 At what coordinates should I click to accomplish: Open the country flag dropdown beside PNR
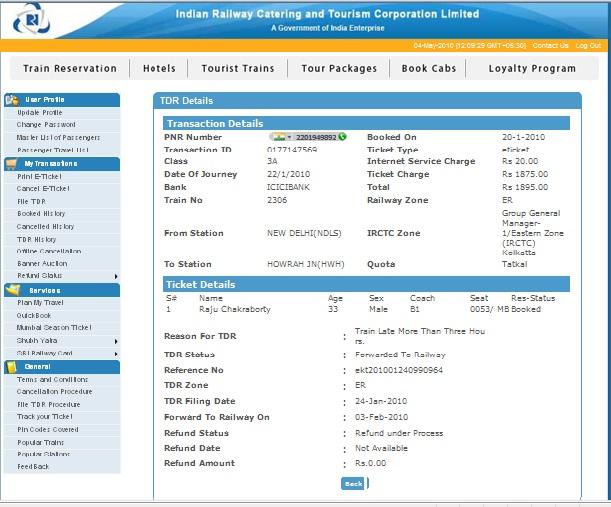(x=282, y=137)
